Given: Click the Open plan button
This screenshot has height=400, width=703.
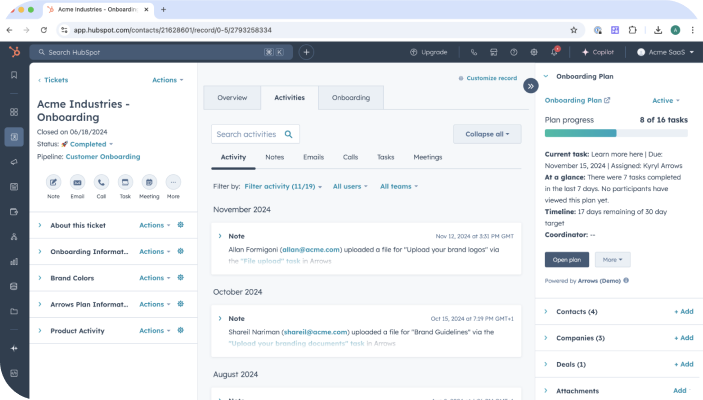Looking at the screenshot, I should tap(567, 260).
